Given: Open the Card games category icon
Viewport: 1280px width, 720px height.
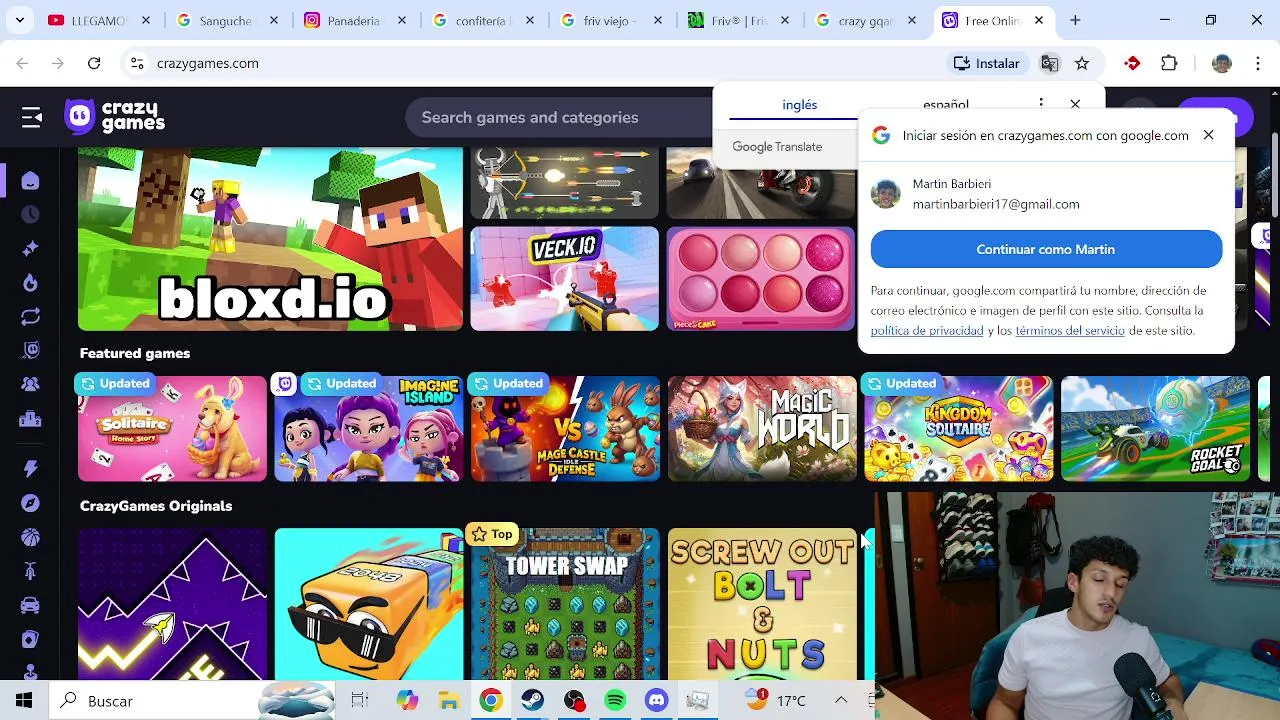Looking at the screenshot, I should point(30,639).
